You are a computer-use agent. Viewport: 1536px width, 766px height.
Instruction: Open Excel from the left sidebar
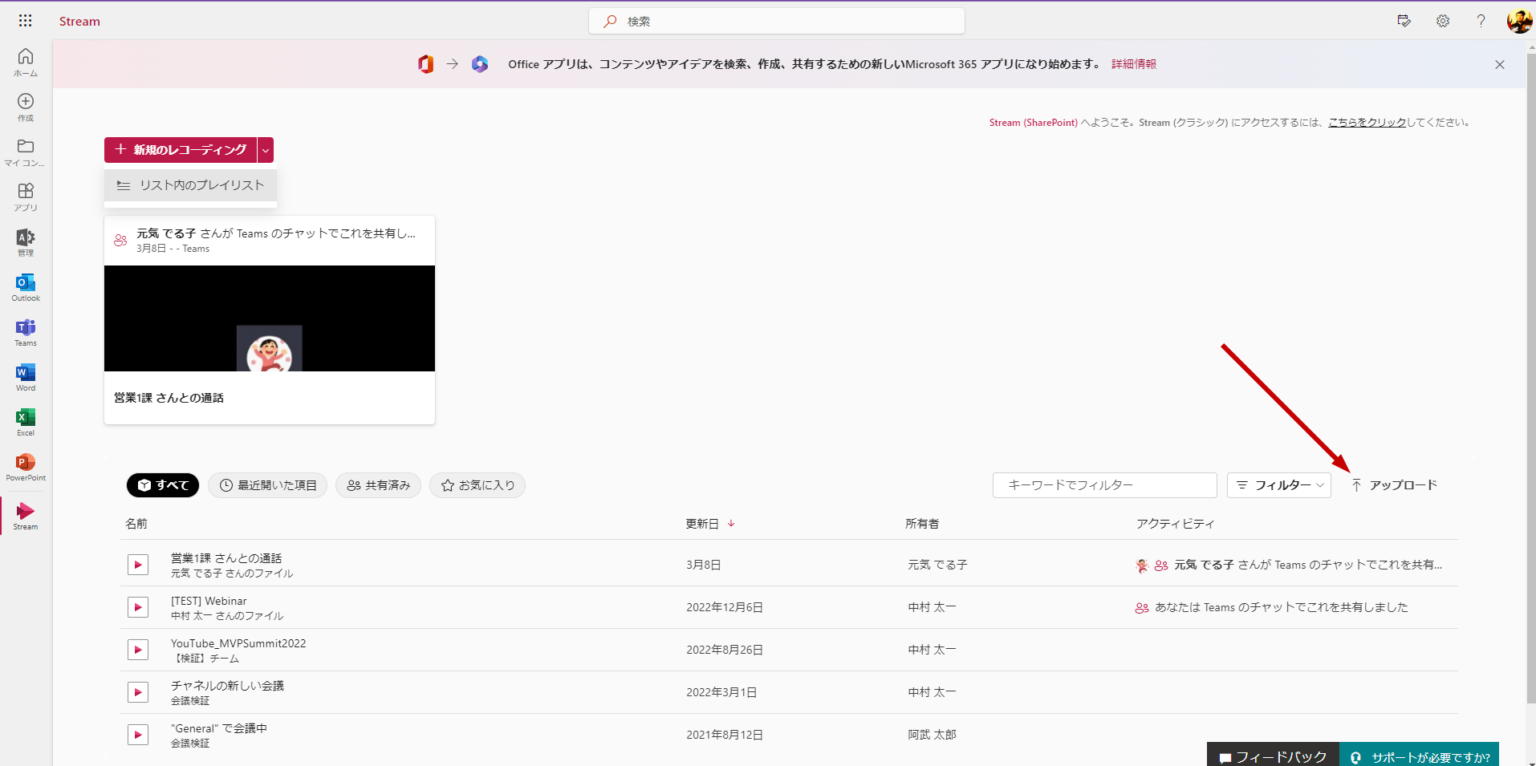[26, 421]
